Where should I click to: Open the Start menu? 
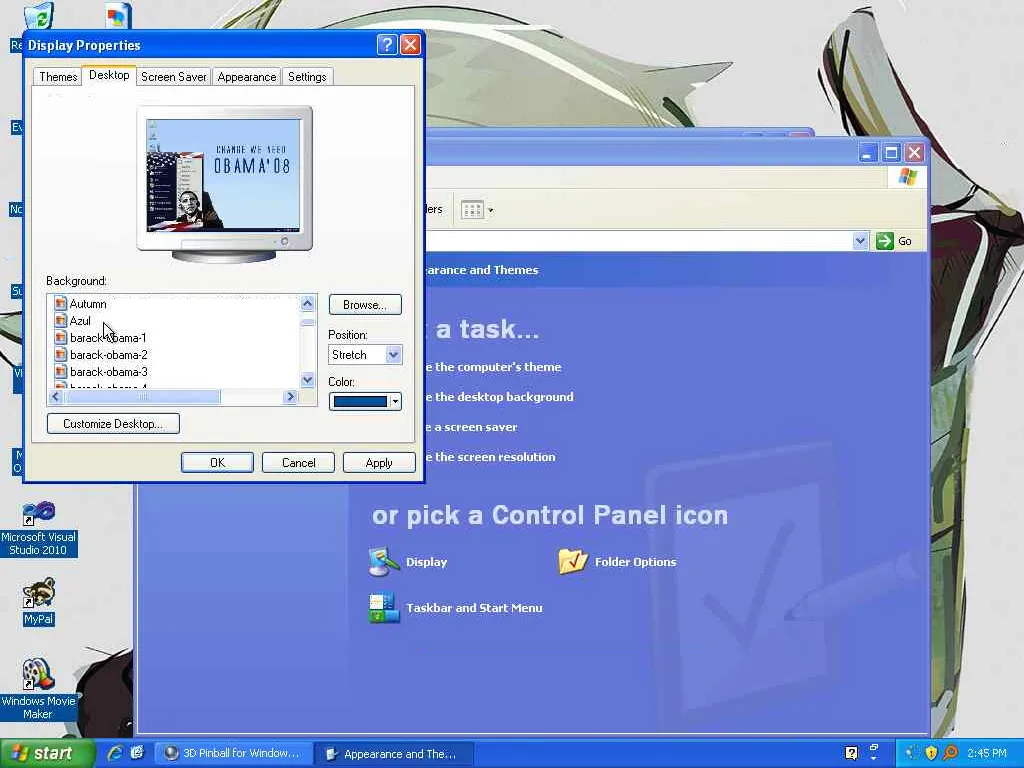[x=47, y=754]
